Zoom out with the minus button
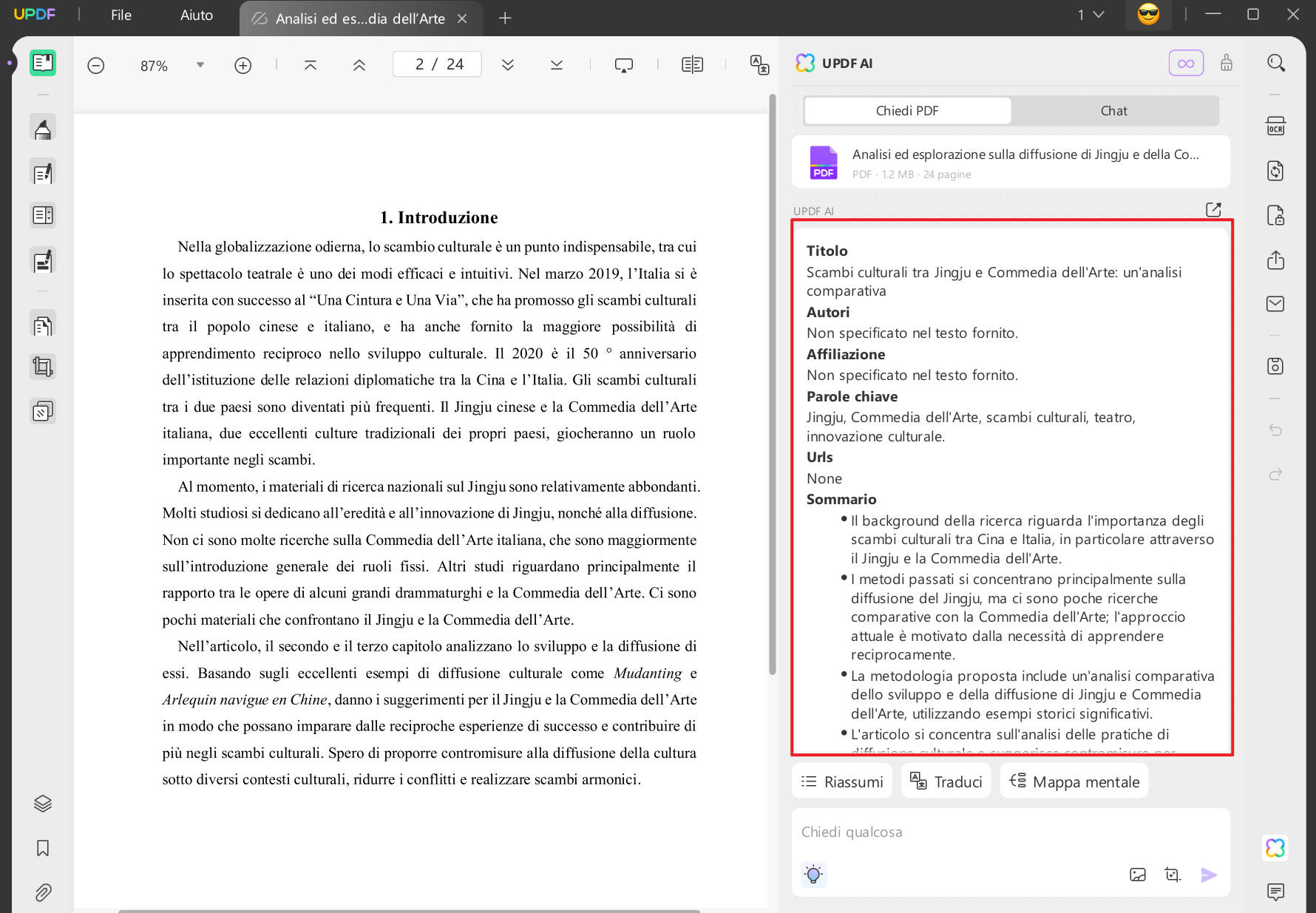 [96, 66]
